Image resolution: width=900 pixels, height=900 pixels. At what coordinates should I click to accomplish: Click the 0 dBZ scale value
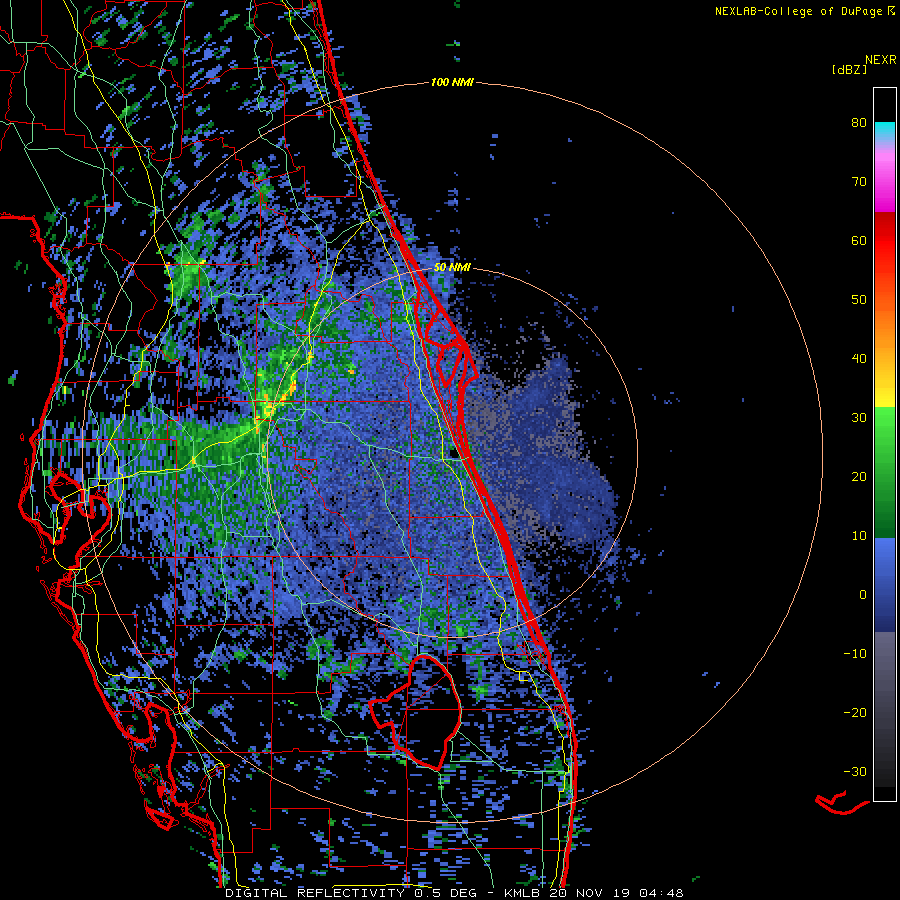[863, 595]
